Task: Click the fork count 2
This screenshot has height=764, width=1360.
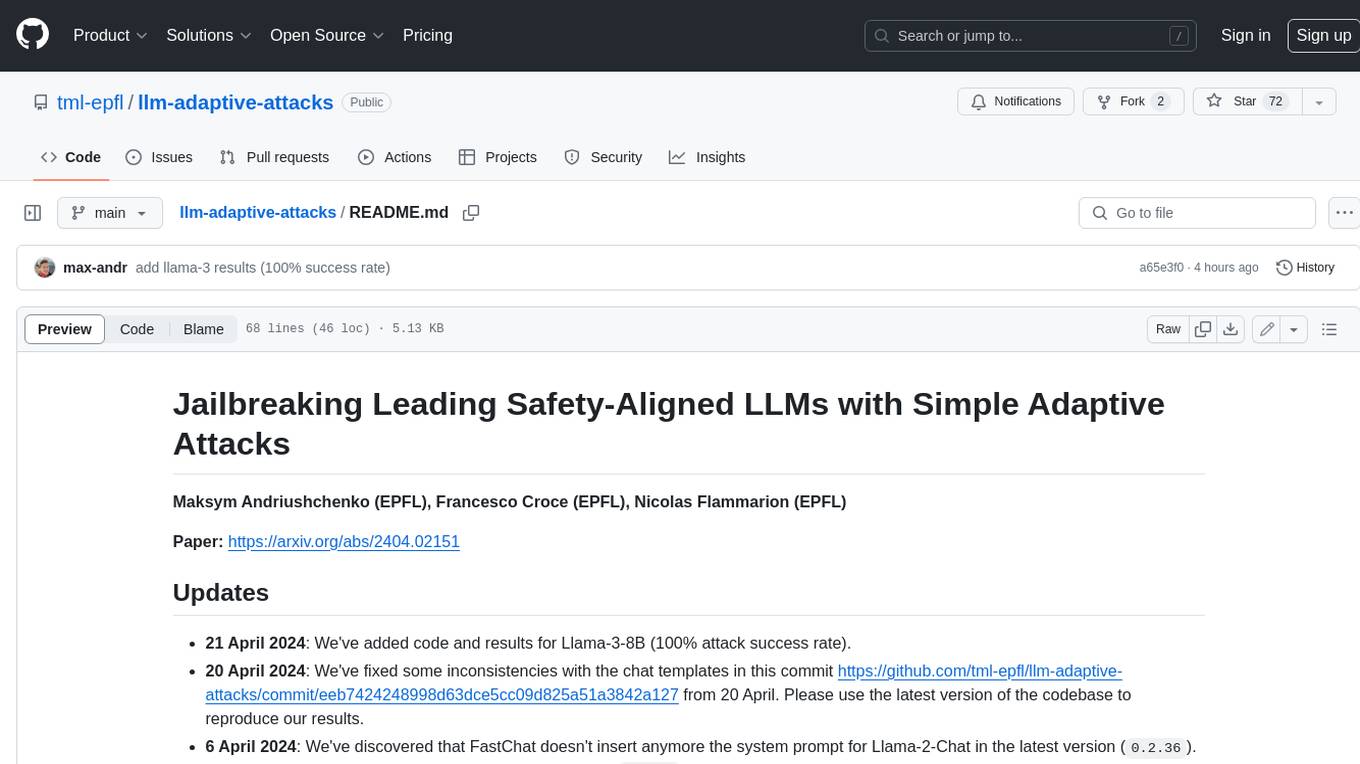Action: pyautogui.click(x=1160, y=102)
